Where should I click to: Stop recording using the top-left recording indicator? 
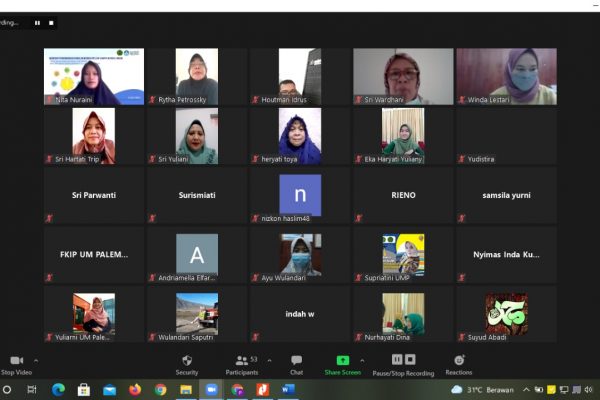[51, 21]
